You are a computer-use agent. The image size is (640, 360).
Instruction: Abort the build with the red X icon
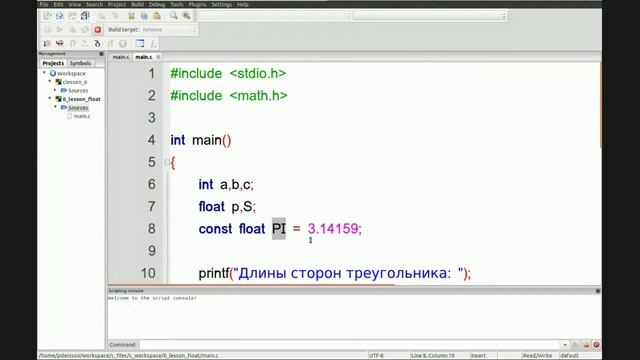tap(98, 30)
